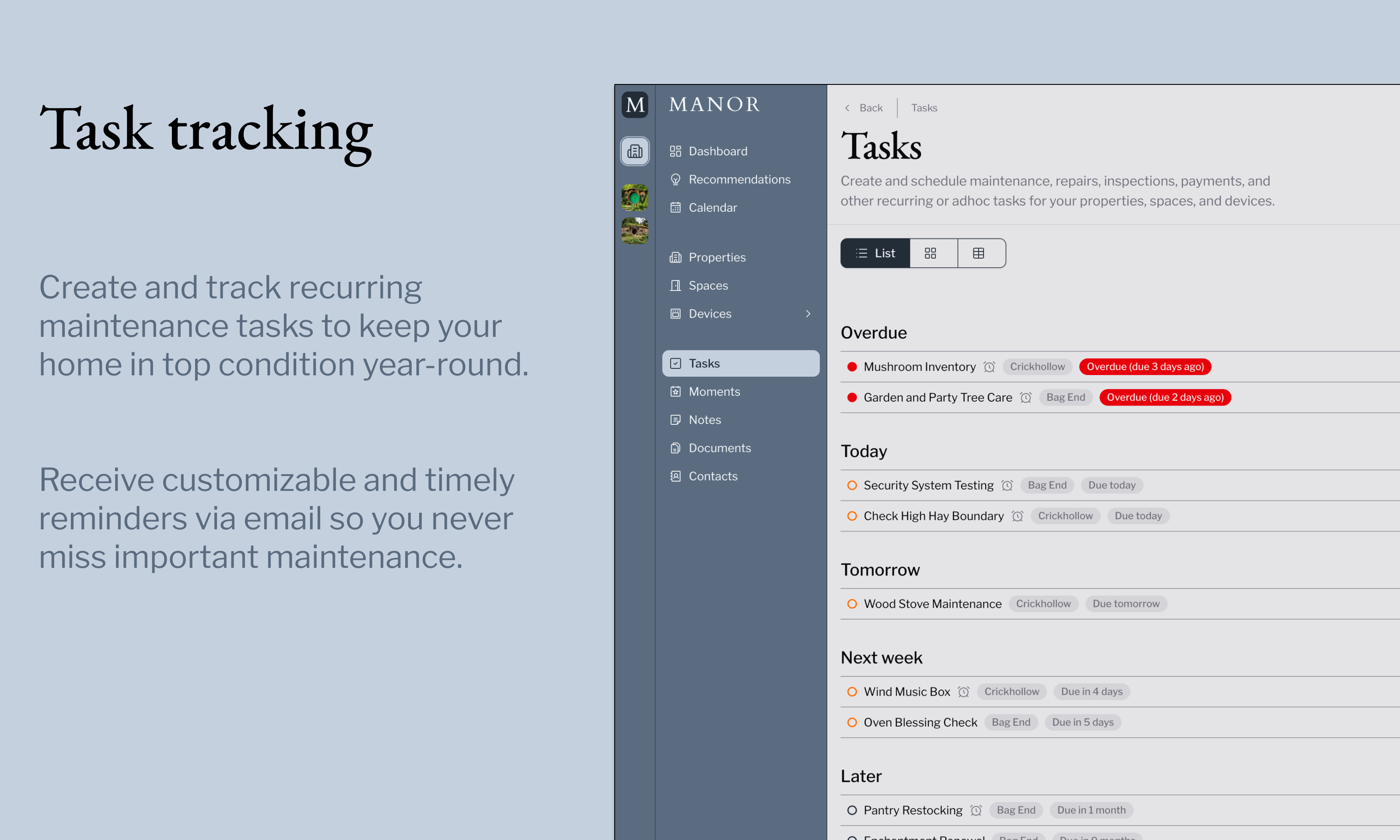Select the green door property thumbnail
Viewport: 1400px width, 840px height.
click(x=634, y=198)
